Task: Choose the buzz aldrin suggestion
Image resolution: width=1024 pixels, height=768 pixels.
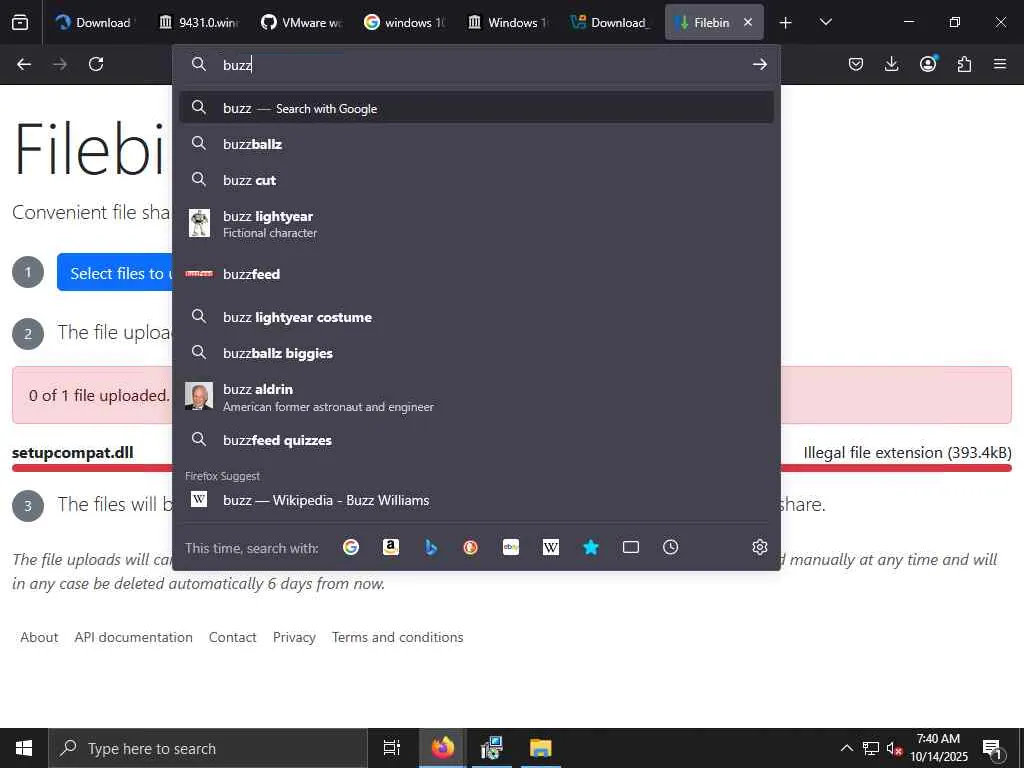Action: pos(476,396)
